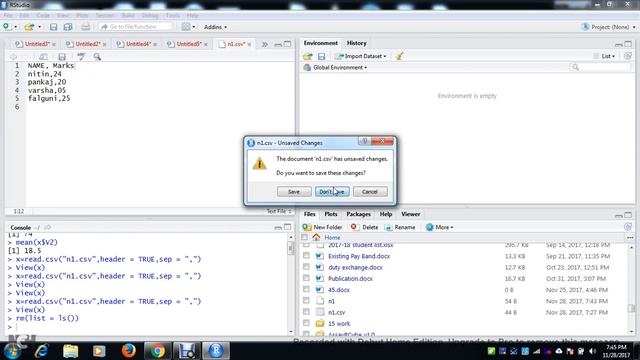Open the History tab
The width and height of the screenshot is (640, 360).
click(x=357, y=43)
